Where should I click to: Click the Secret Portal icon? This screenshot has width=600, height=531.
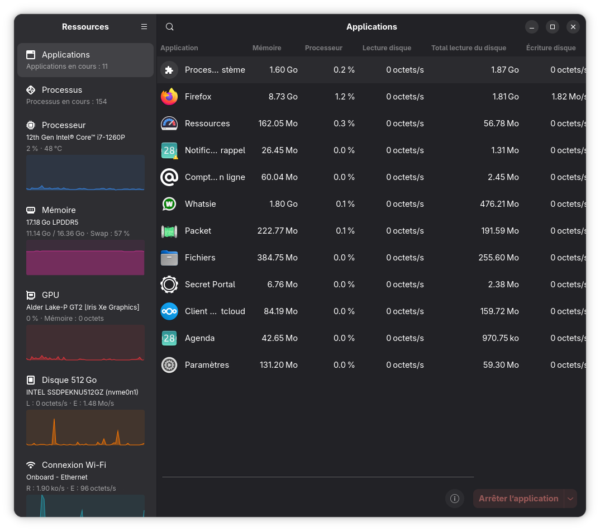pos(169,284)
